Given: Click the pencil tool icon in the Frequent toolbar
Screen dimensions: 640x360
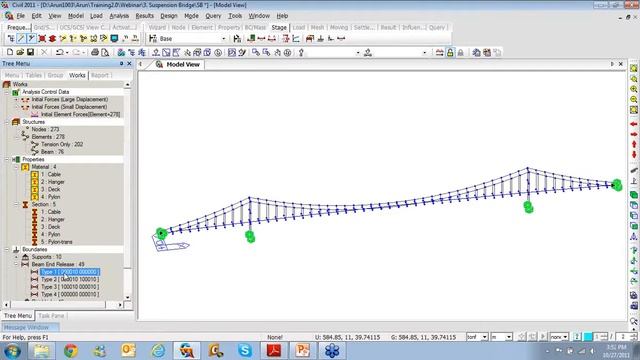Looking at the screenshot, I should click(x=21, y=39).
